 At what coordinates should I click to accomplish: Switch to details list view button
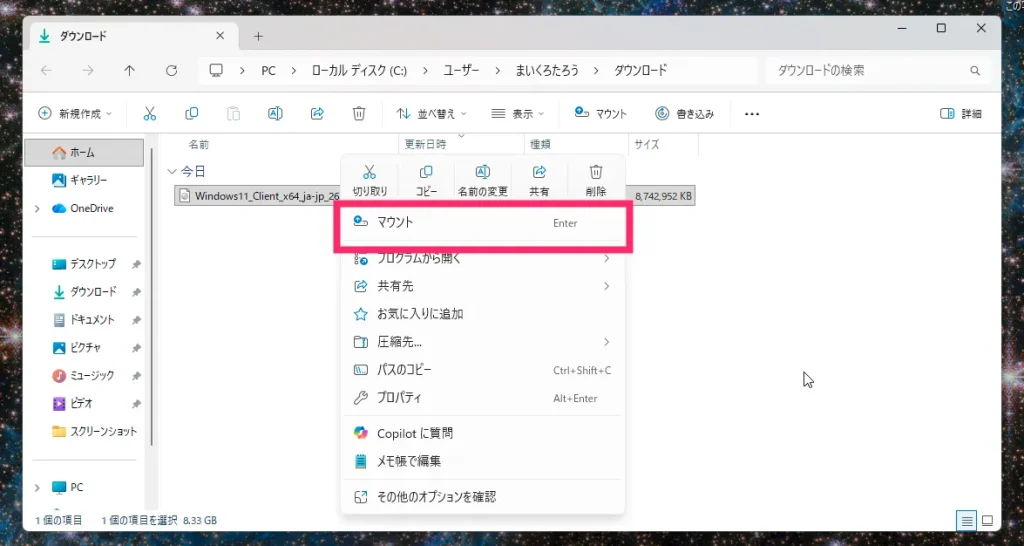pyautogui.click(x=967, y=521)
